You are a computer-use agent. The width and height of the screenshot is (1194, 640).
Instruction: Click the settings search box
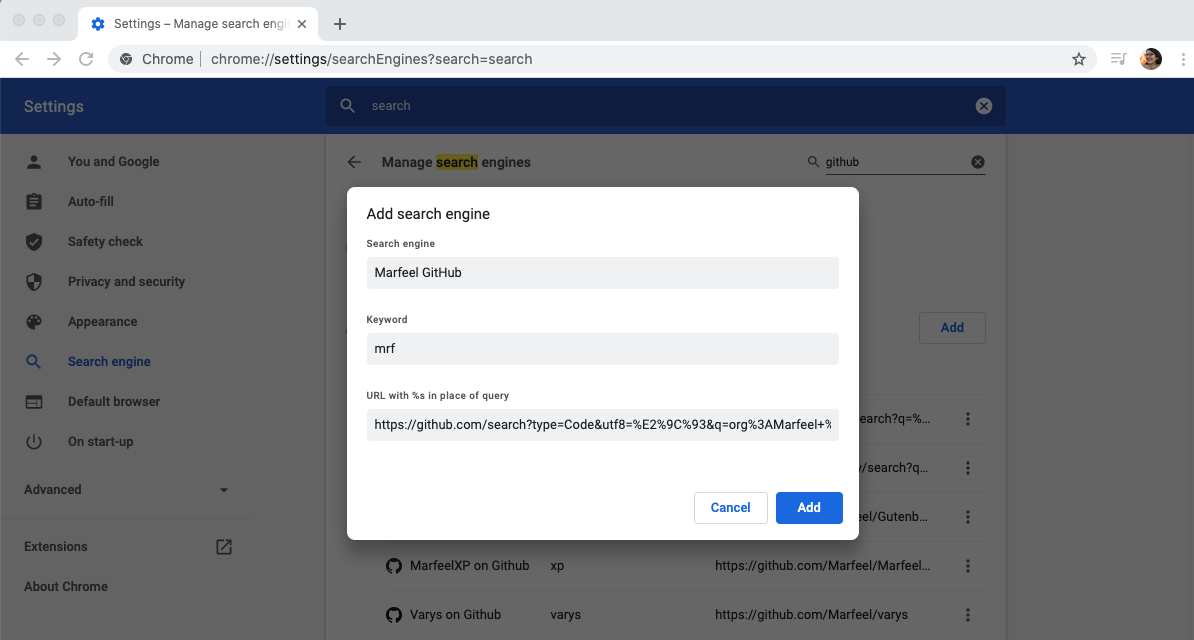[666, 106]
